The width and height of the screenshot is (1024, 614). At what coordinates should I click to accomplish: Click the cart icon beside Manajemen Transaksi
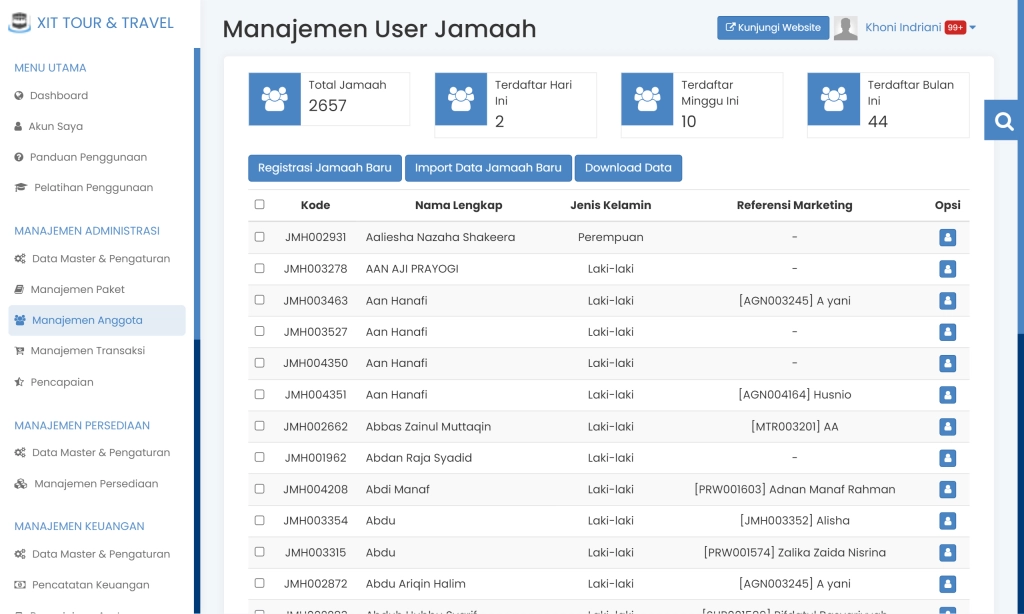[21, 351]
